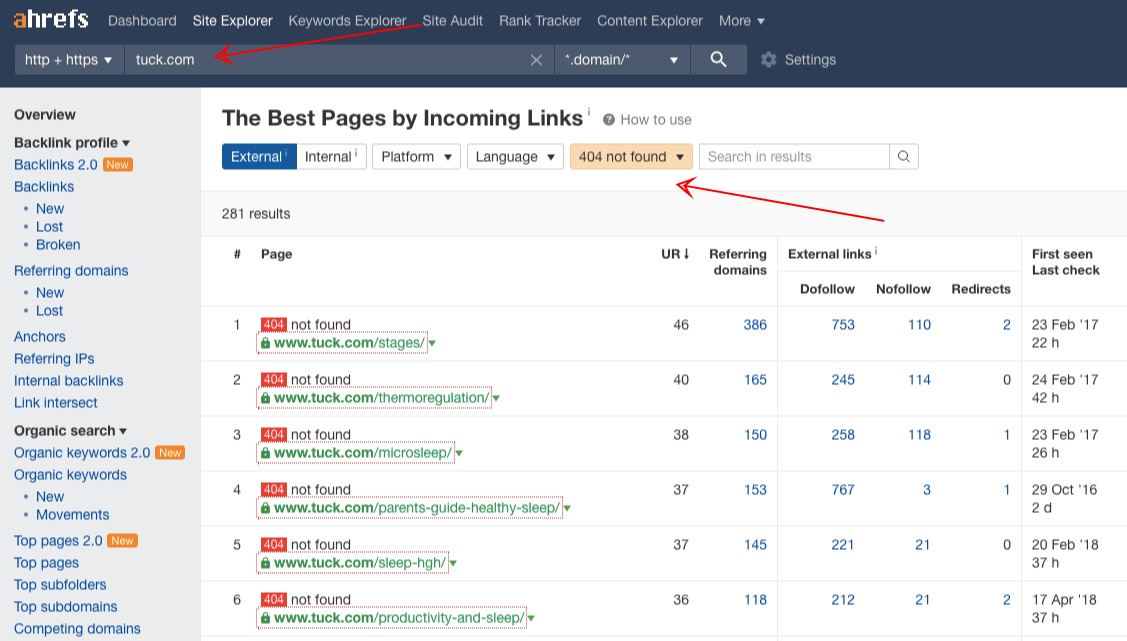
Task: Collapse Organic search section
Action: coord(70,430)
